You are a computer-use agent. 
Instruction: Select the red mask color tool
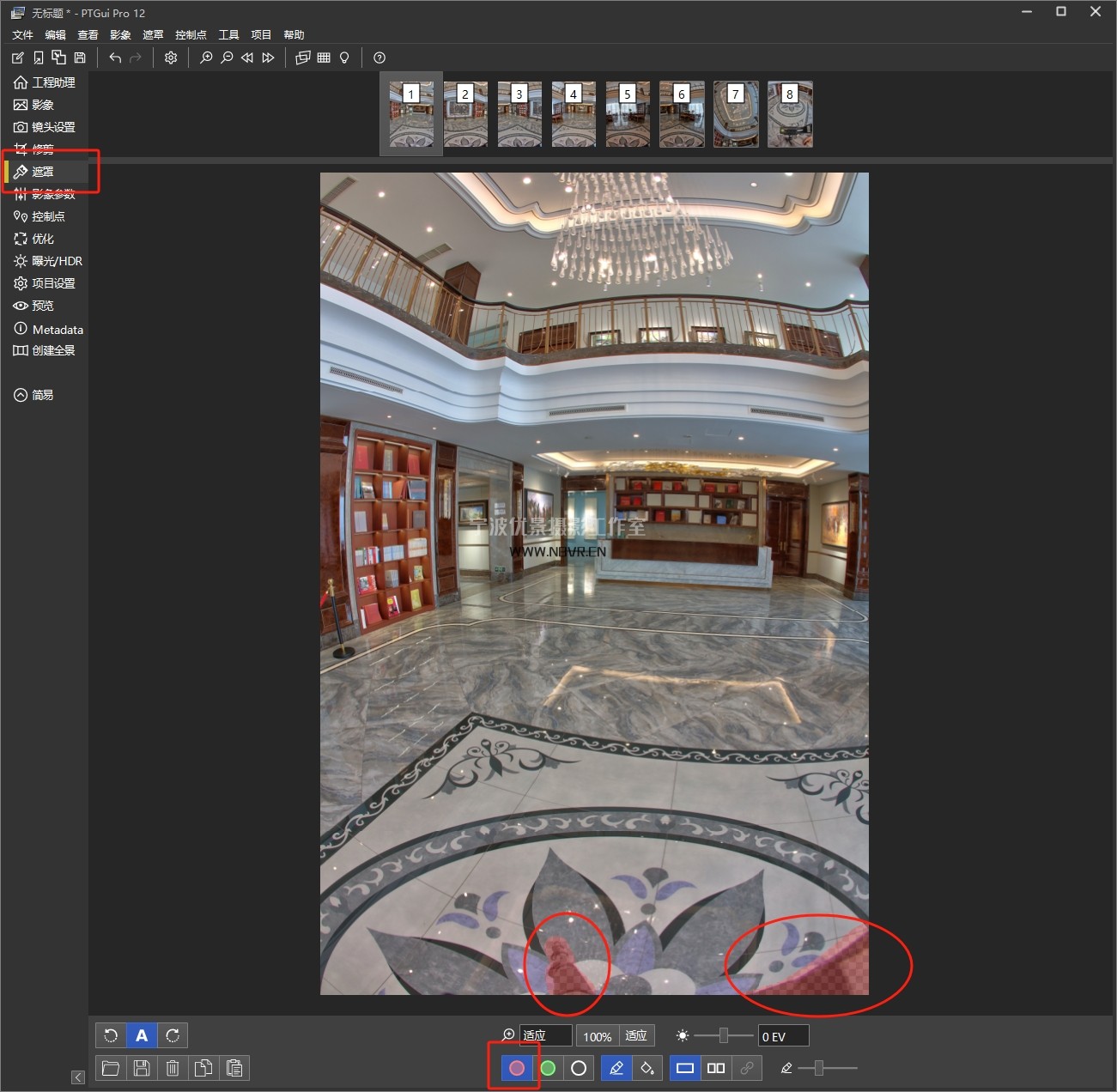tap(517, 1068)
